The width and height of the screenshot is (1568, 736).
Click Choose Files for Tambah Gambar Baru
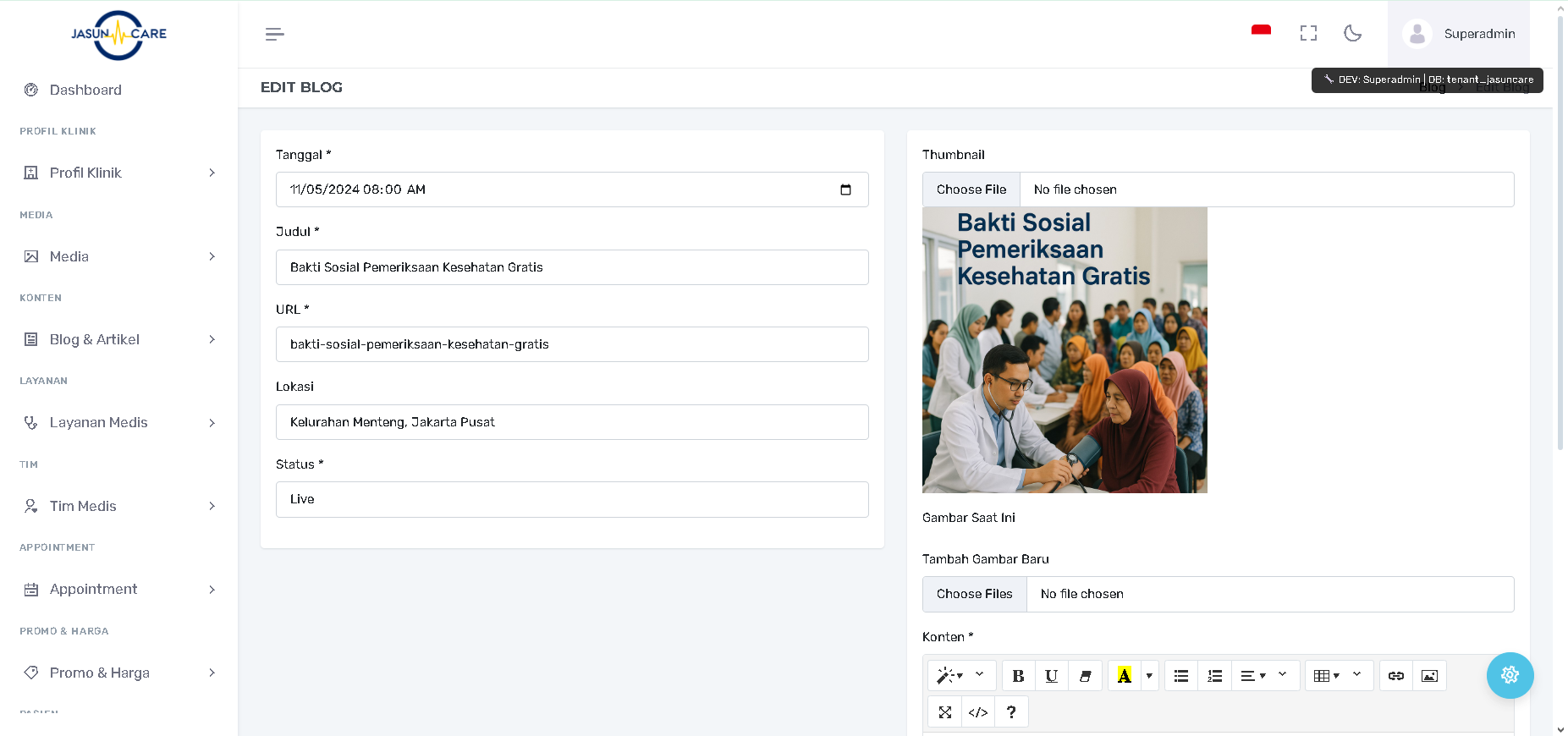[974, 594]
